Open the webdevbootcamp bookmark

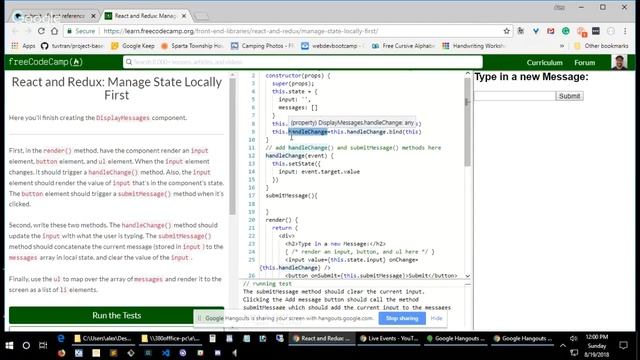333,46
